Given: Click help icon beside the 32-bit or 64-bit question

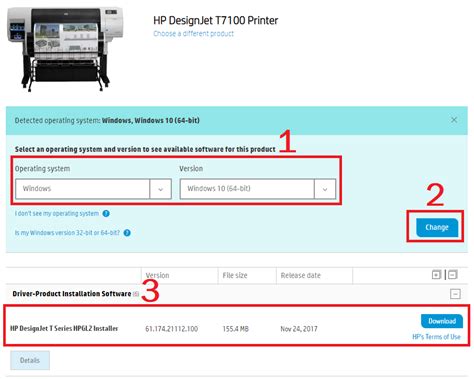Looking at the screenshot, I should pyautogui.click(x=127, y=233).
